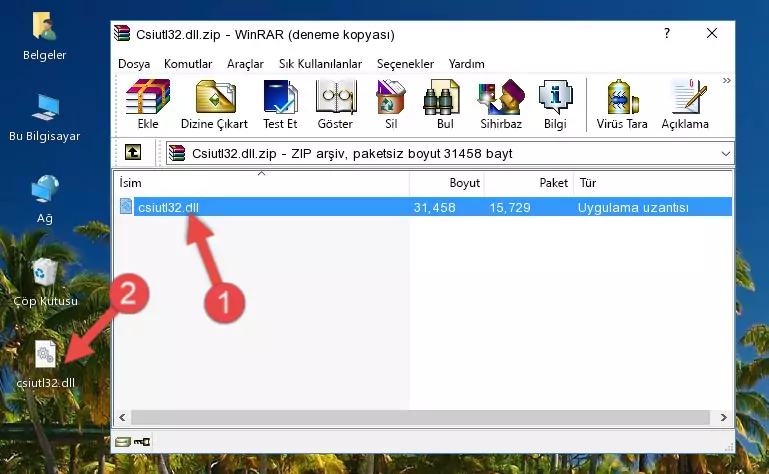Sort by the Tür column header
Image resolution: width=769 pixels, height=474 pixels.
[x=653, y=183]
